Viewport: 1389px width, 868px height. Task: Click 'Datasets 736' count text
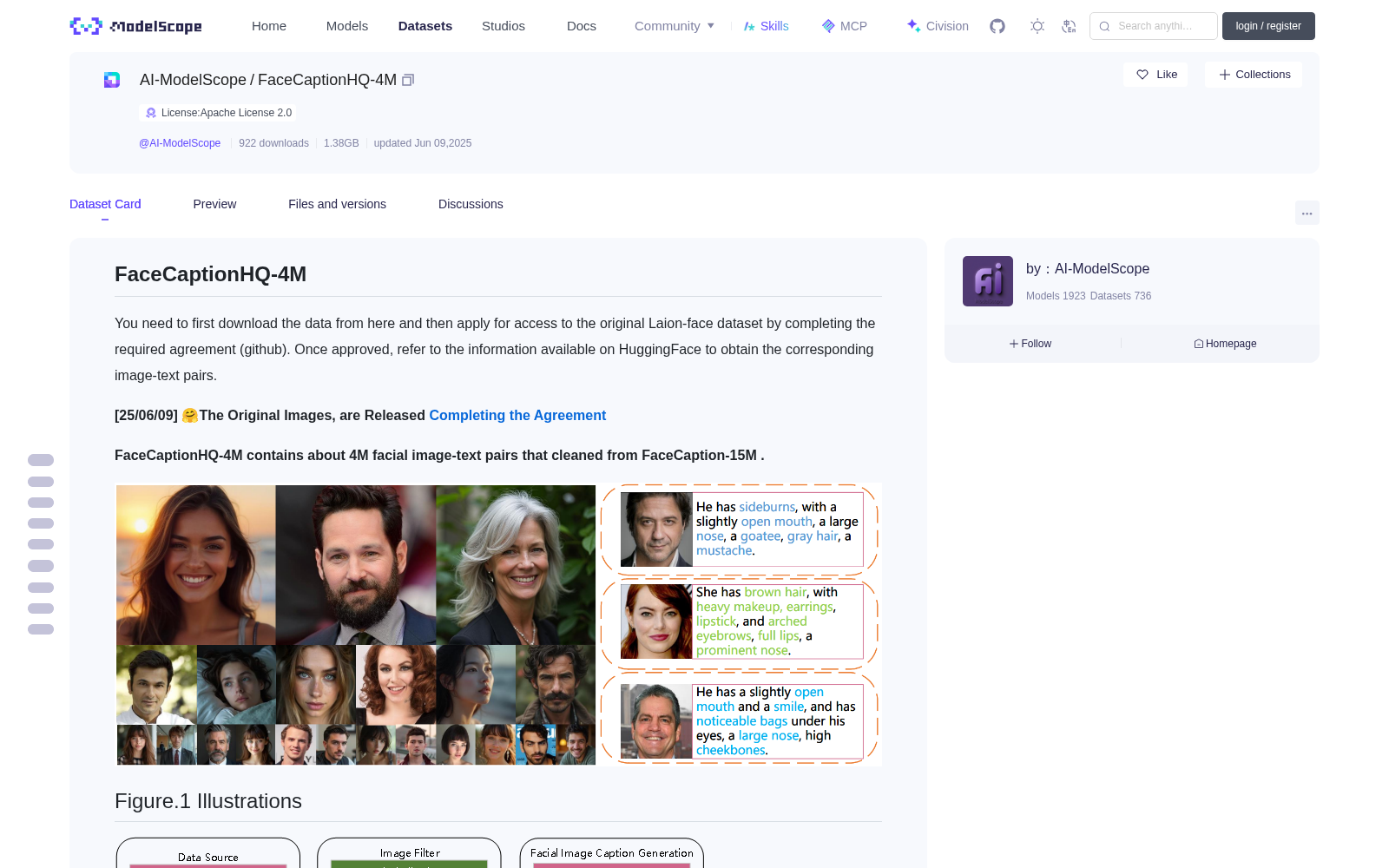click(x=1121, y=296)
